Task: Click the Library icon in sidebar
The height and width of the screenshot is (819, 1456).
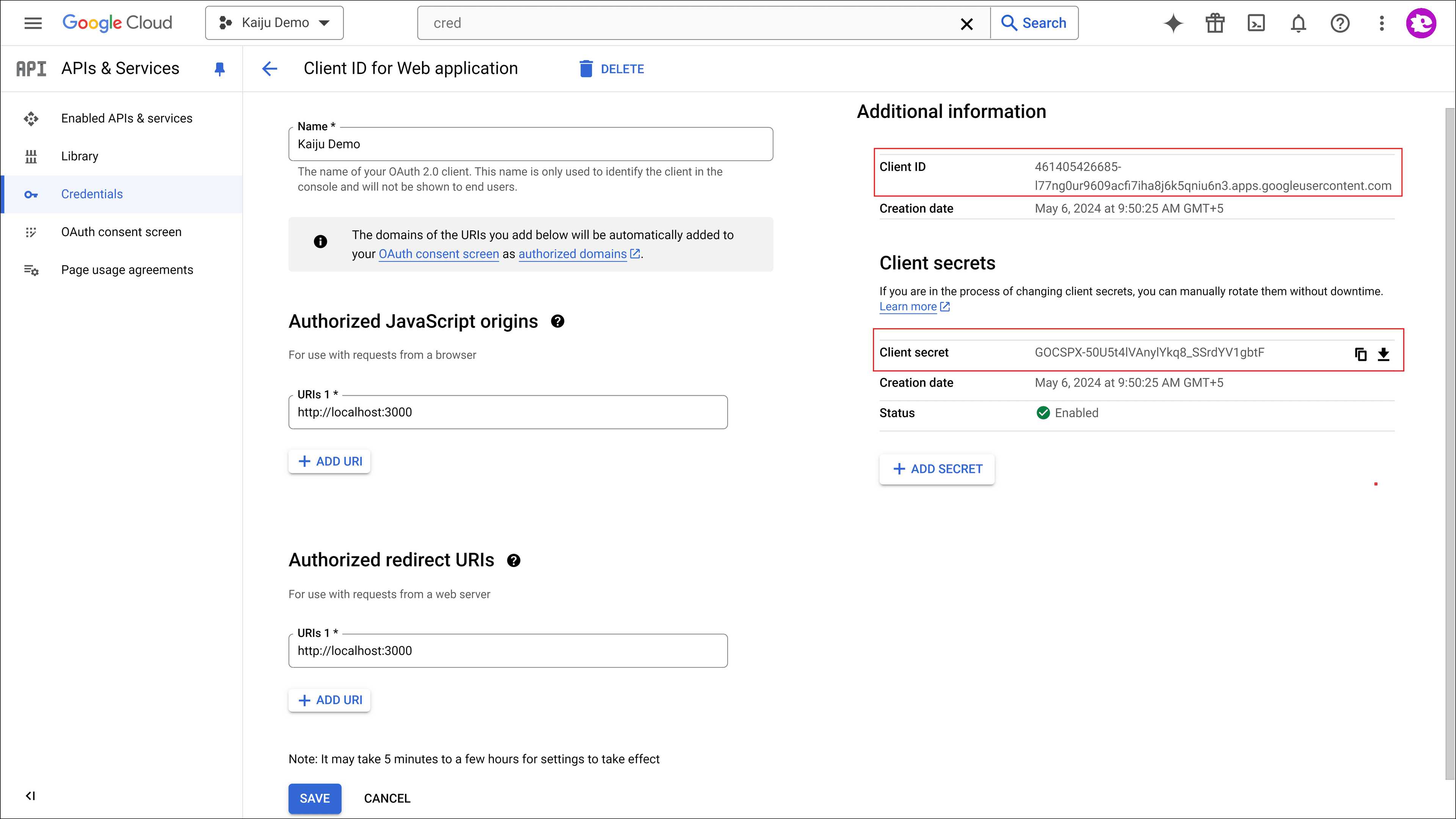Action: pos(31,157)
